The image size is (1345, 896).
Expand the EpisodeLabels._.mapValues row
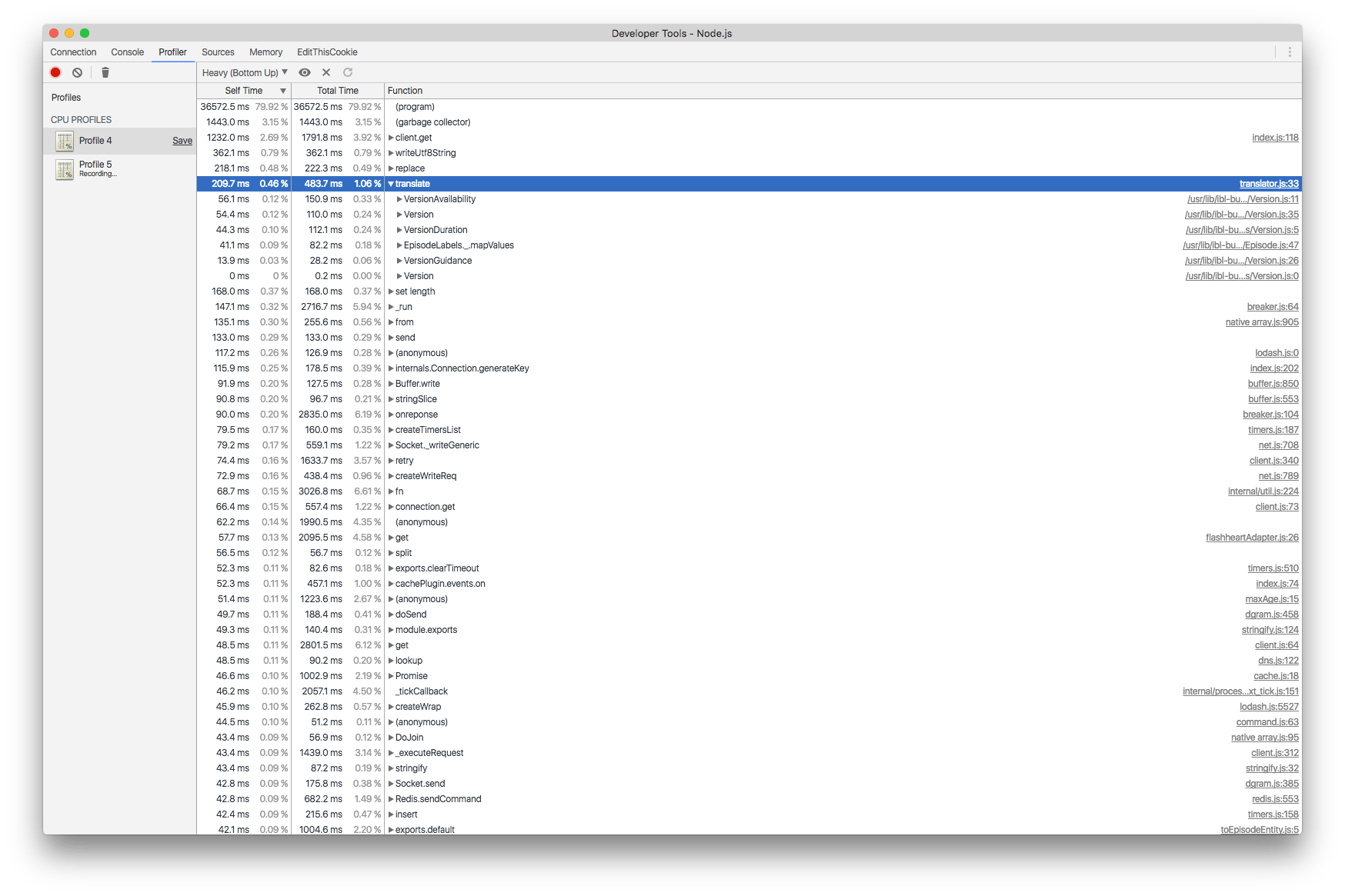[399, 245]
